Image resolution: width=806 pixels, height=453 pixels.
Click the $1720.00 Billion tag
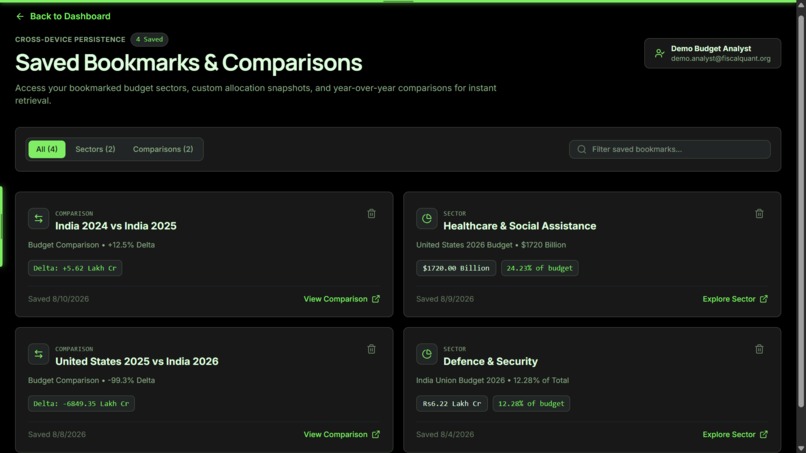click(456, 268)
